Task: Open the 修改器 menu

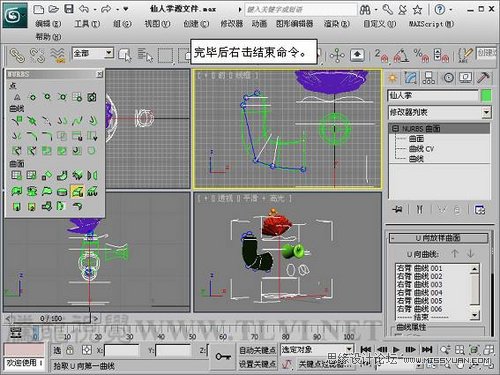Action: pos(232,24)
